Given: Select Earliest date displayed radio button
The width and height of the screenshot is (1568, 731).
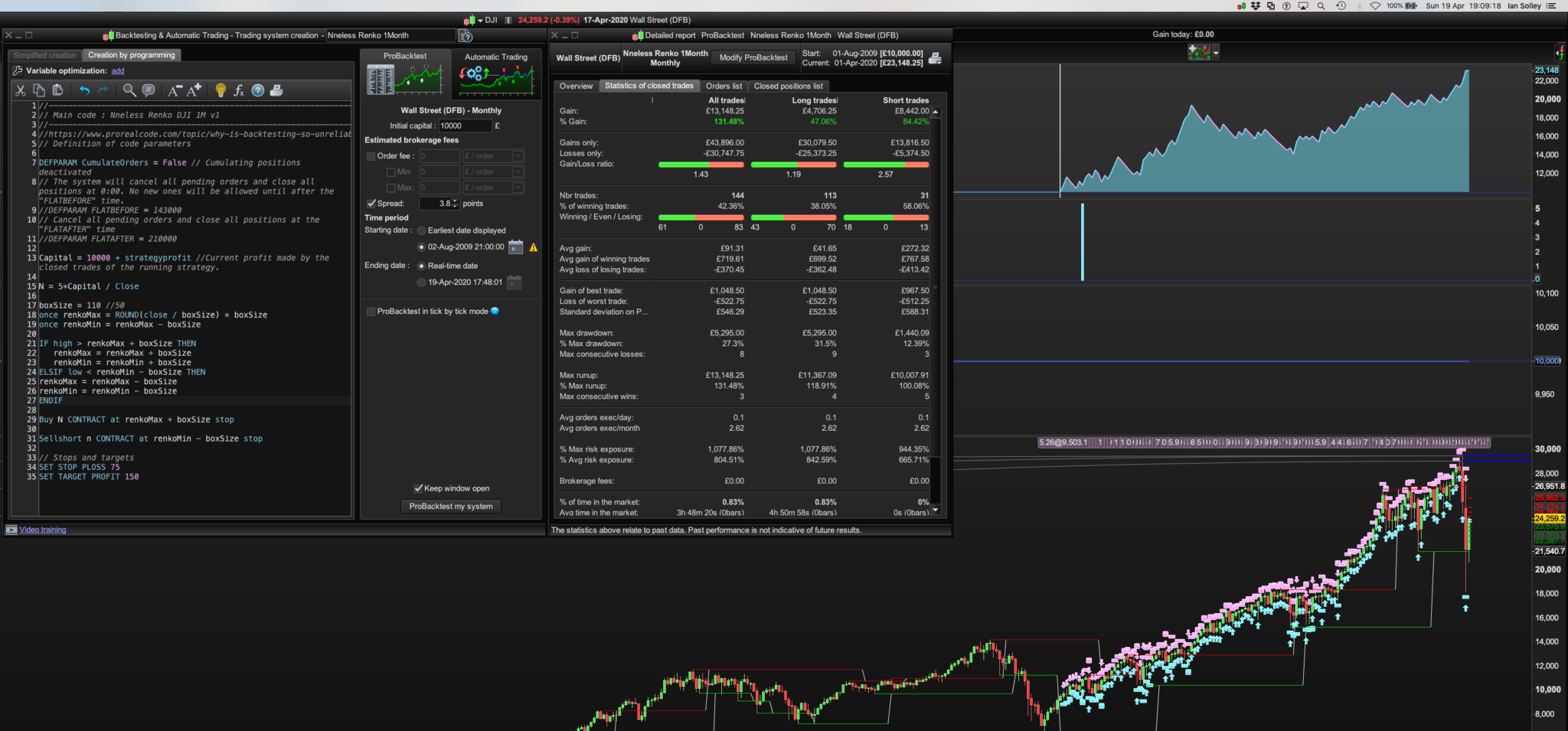Looking at the screenshot, I should [421, 230].
